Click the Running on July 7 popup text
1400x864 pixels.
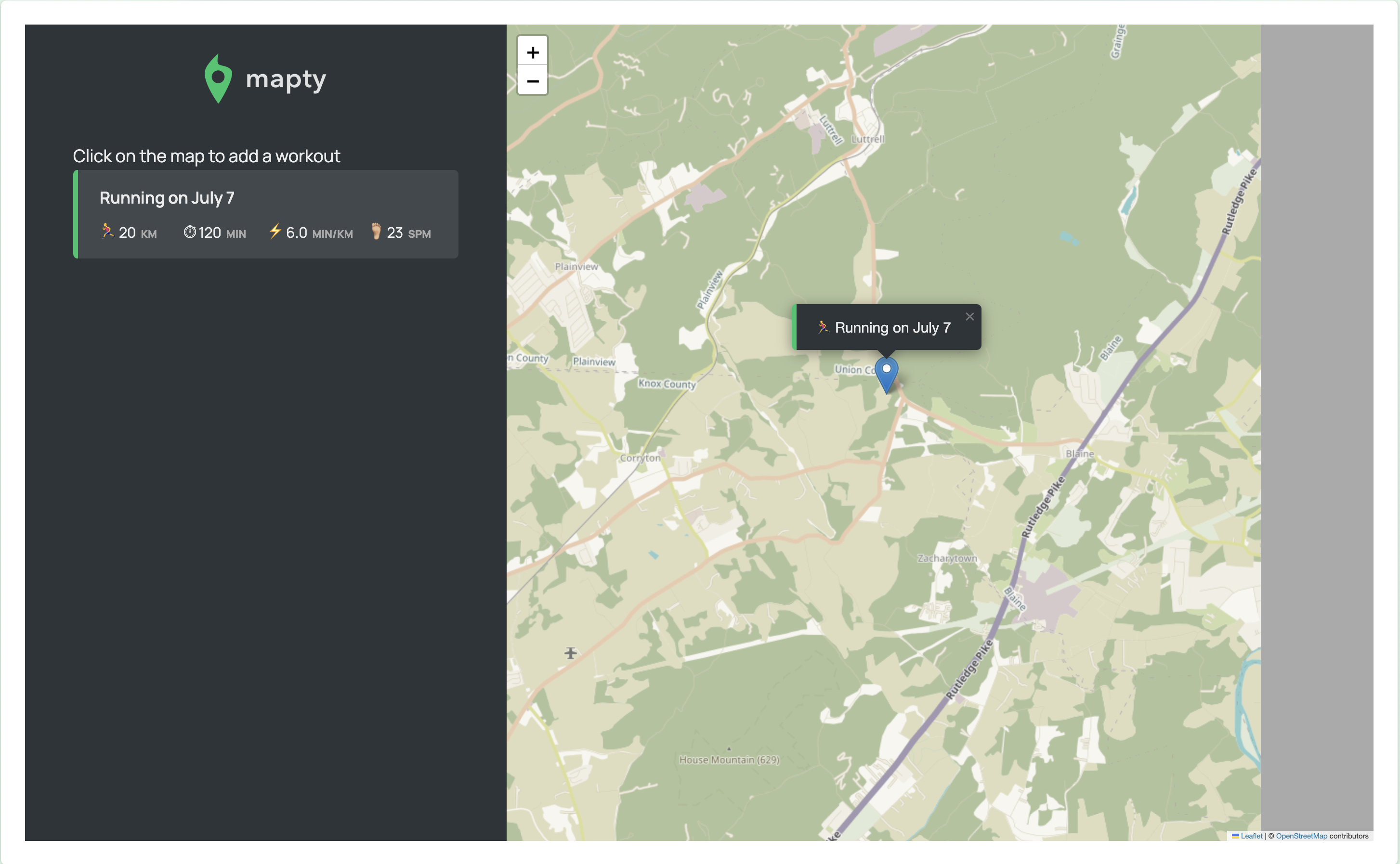[x=892, y=327]
